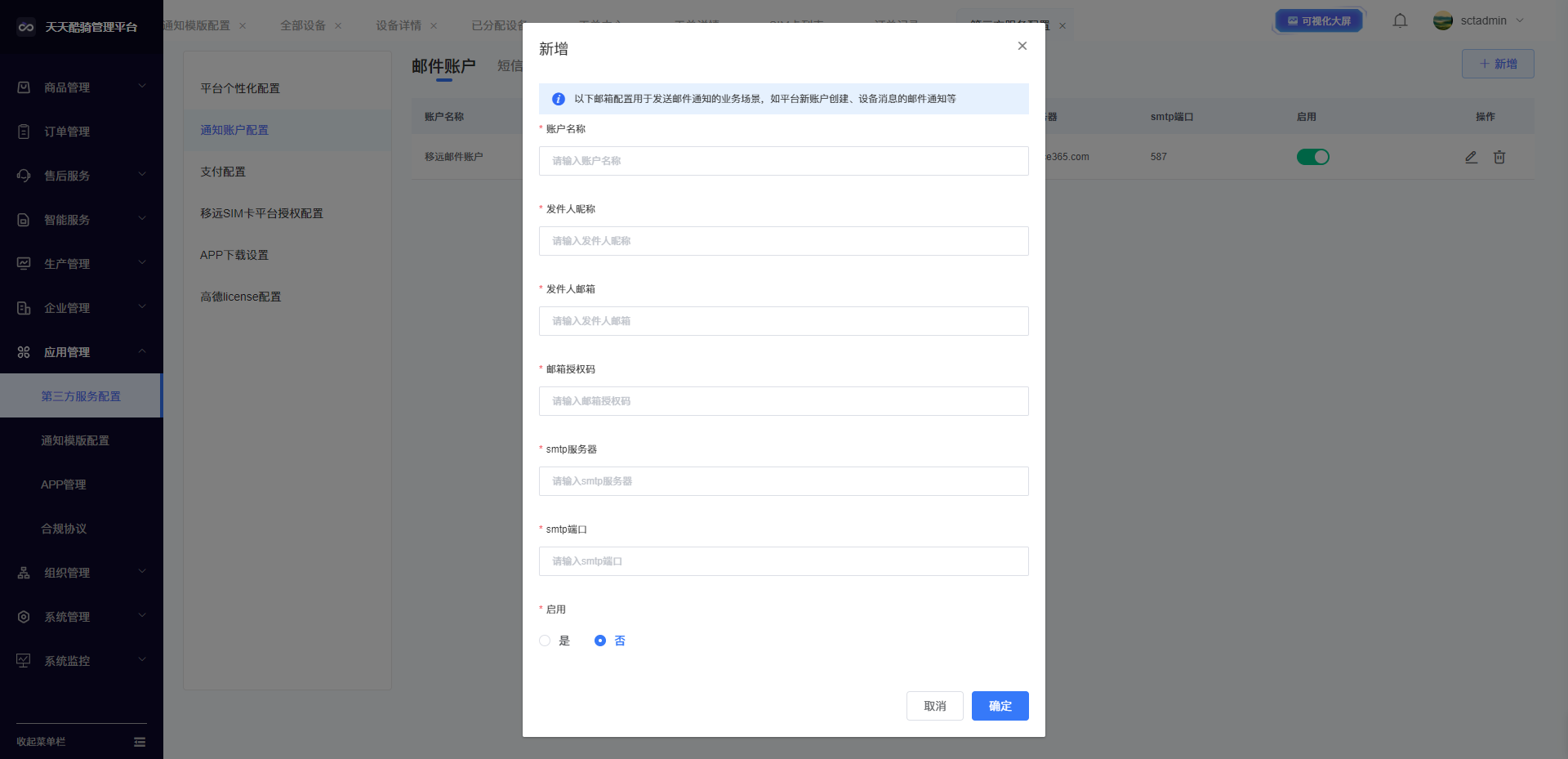Click the 售后服务 headset icon
Screen dimensions: 1568x759
24,176
